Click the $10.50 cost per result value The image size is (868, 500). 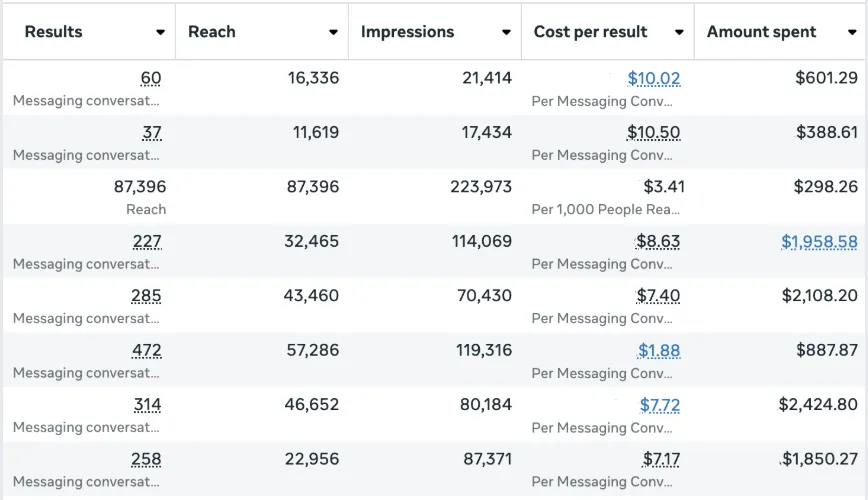click(x=653, y=132)
